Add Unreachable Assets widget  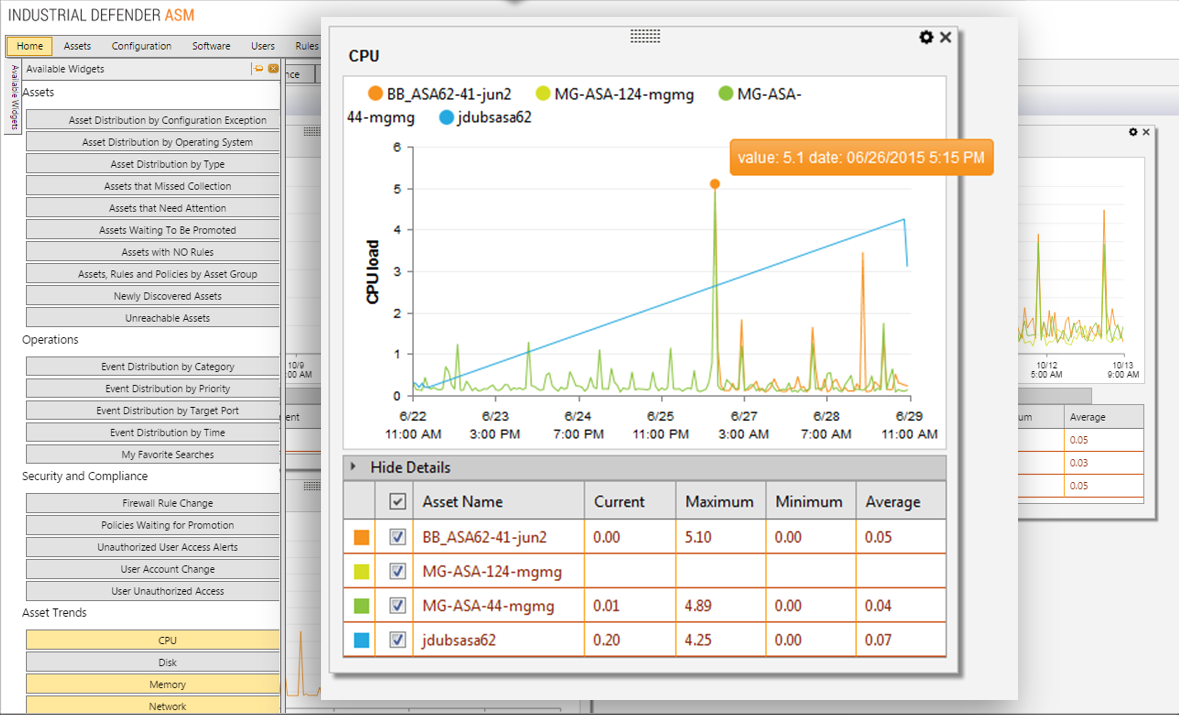tap(153, 317)
